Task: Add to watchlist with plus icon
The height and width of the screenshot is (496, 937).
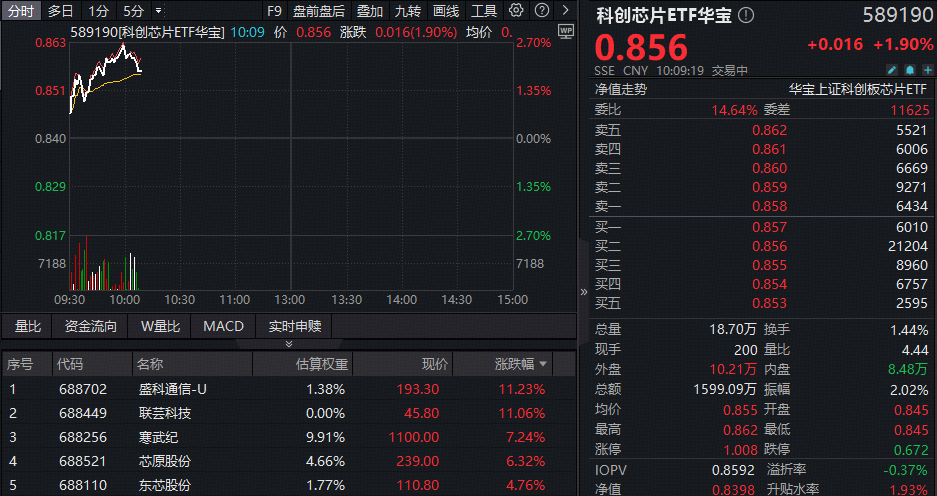Action: 926,70
